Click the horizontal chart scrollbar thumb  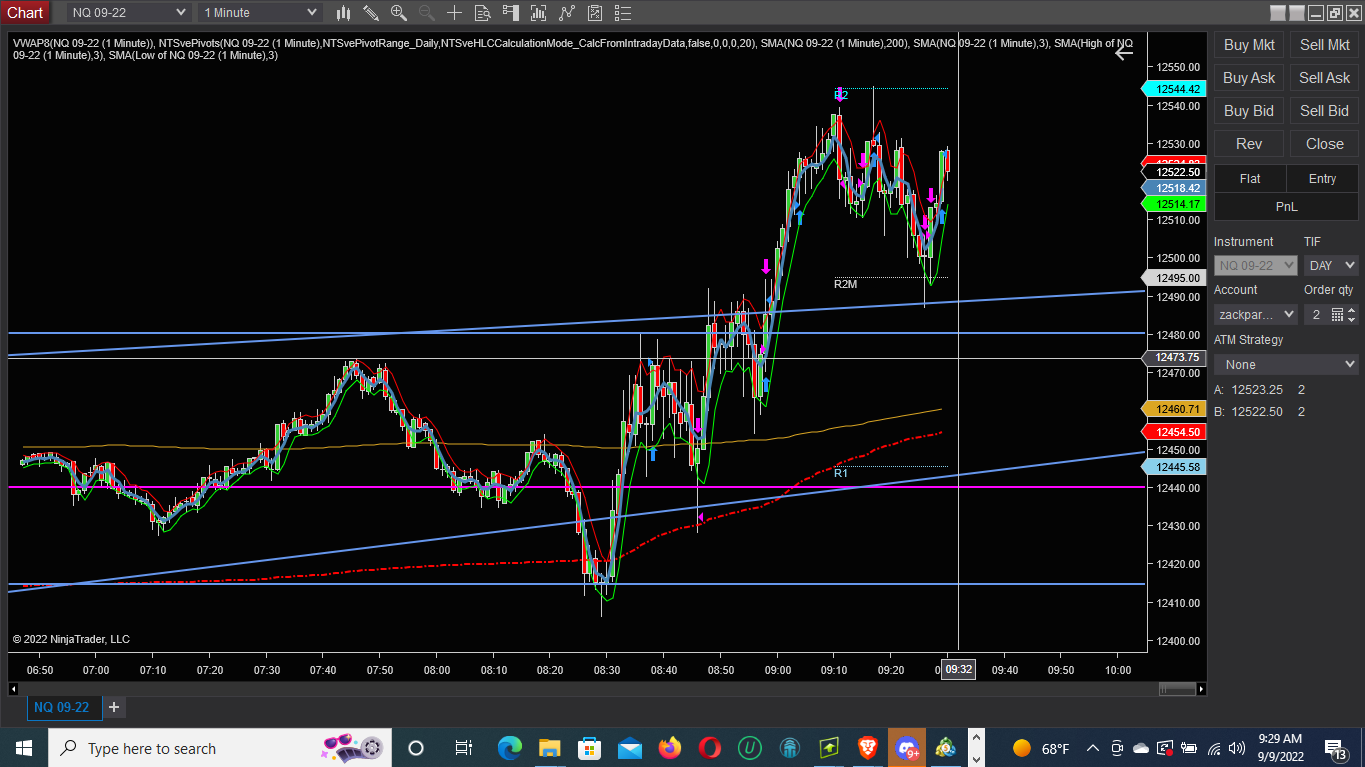1178,689
